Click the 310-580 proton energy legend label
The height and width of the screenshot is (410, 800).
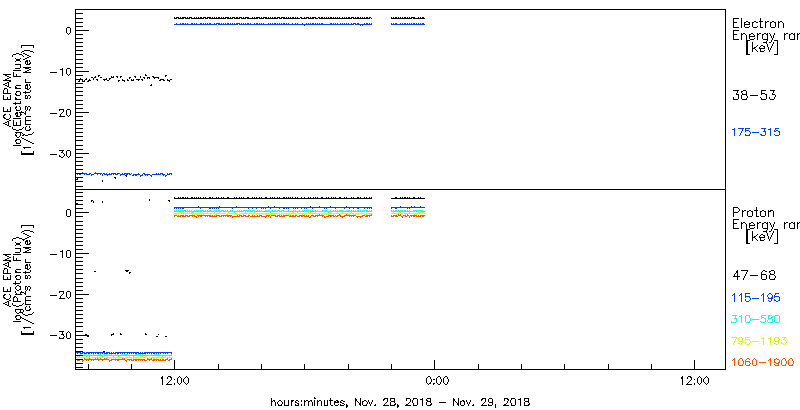click(756, 320)
